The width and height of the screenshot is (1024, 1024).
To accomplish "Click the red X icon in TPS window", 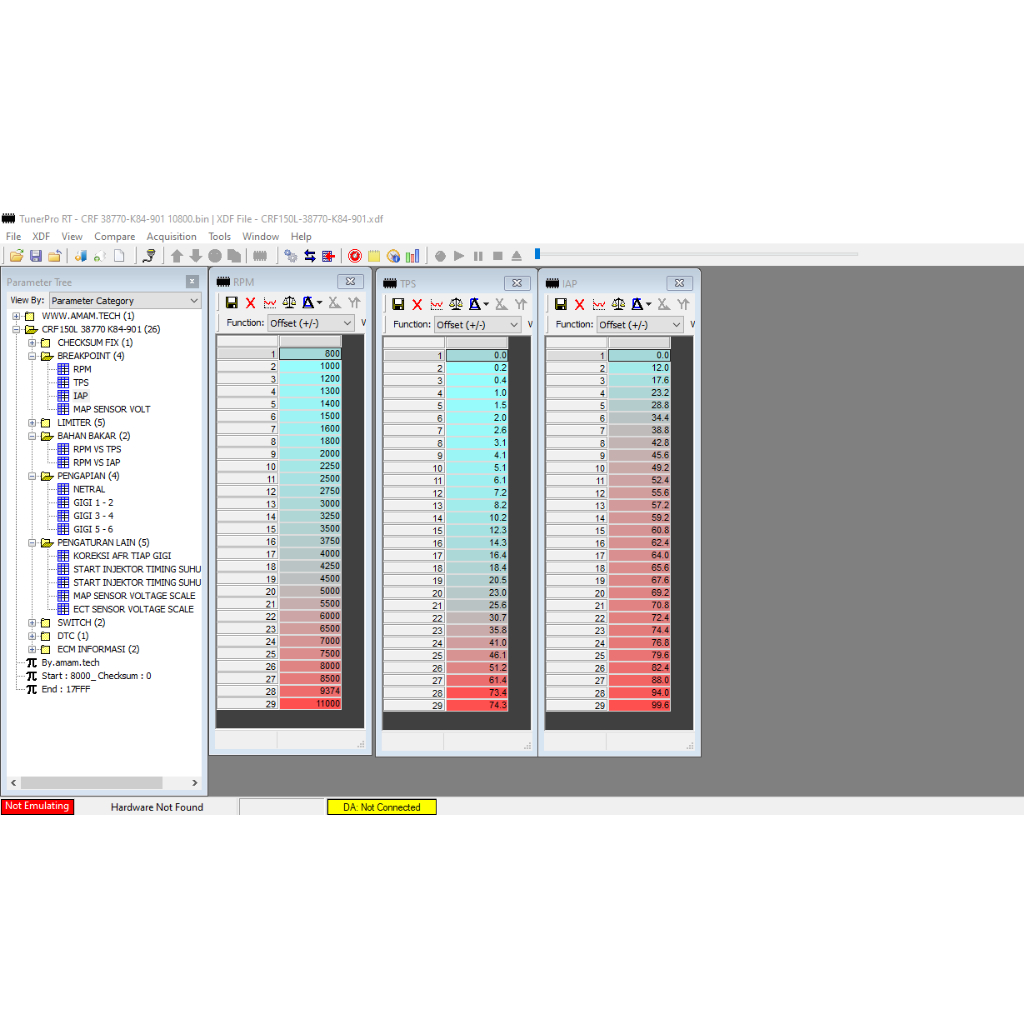I will [x=417, y=304].
